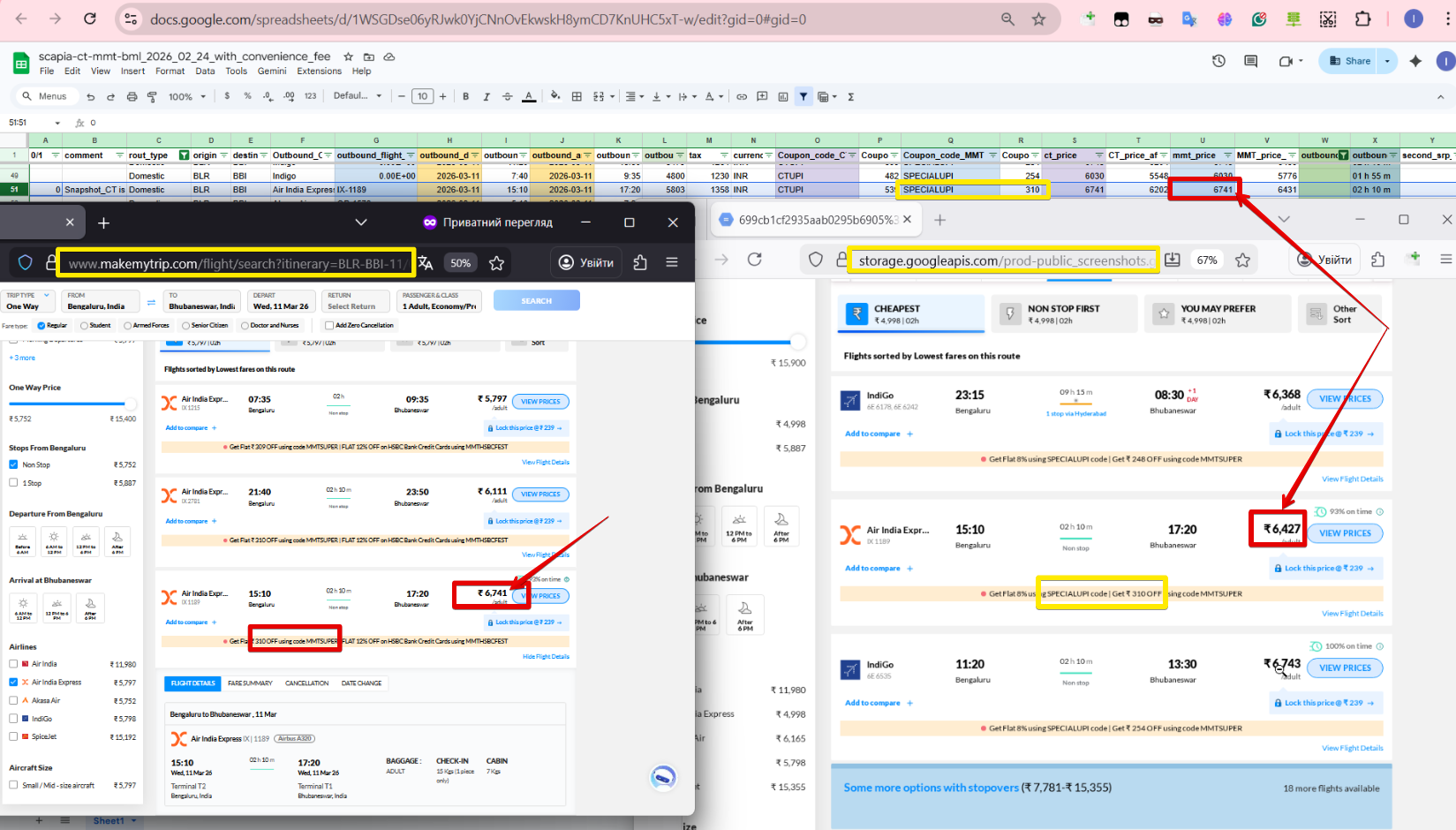The width and height of the screenshot is (1456, 830).
Task: Open hamburger menu in makemytrip window
Action: pos(672,262)
